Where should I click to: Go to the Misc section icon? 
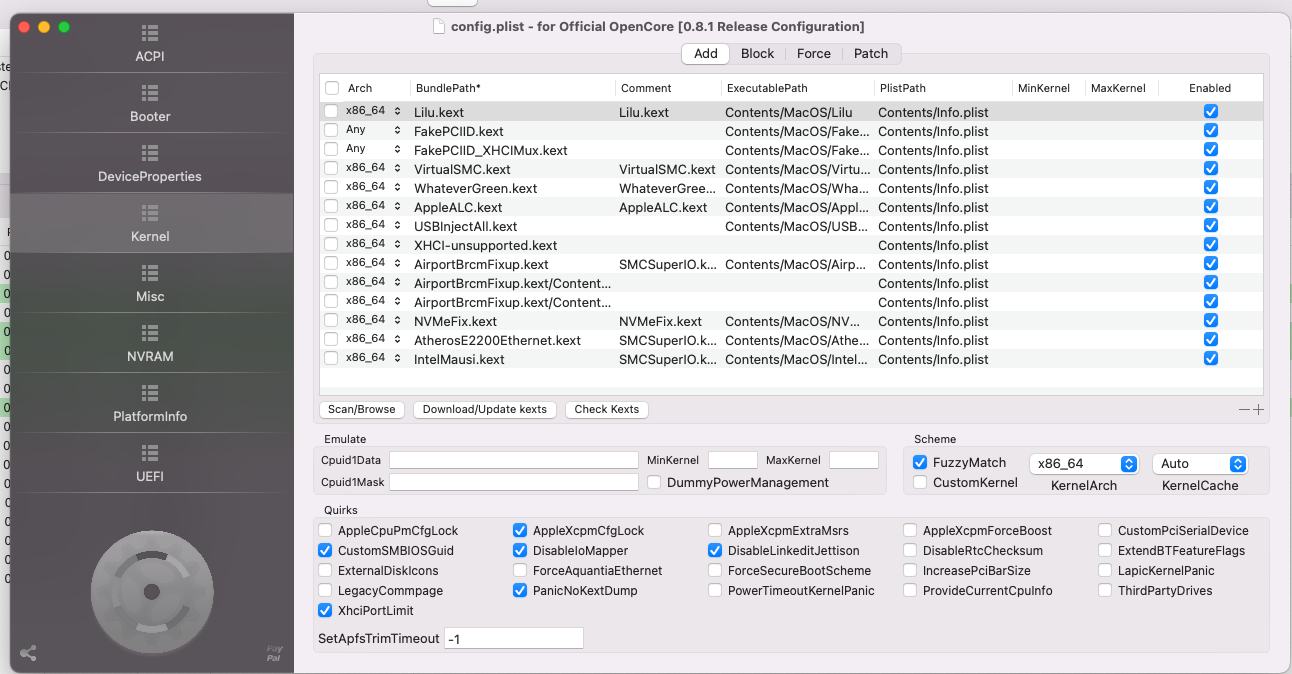click(x=150, y=273)
